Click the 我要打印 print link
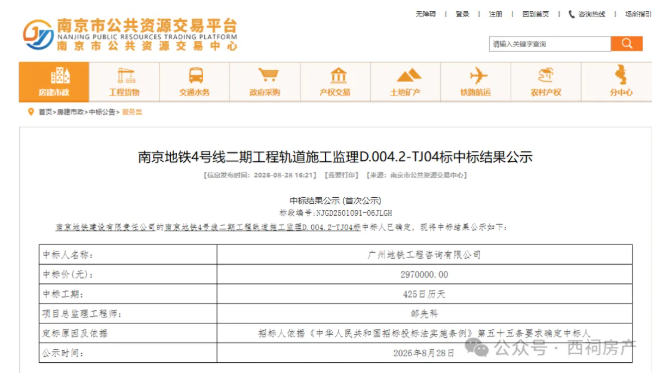Image resolution: width=653 pixels, height=377 pixels. pyautogui.click(x=341, y=175)
